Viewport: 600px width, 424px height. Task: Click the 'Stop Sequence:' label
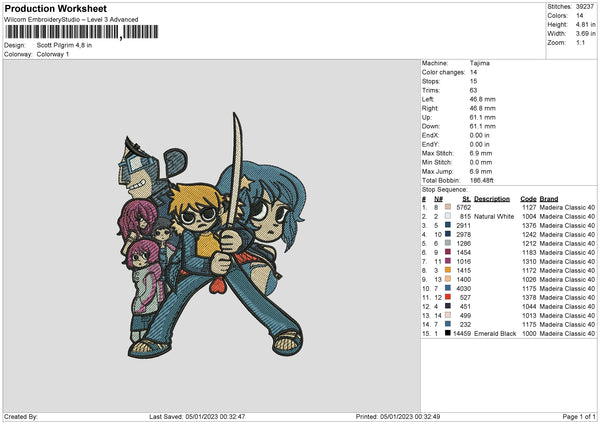click(445, 189)
